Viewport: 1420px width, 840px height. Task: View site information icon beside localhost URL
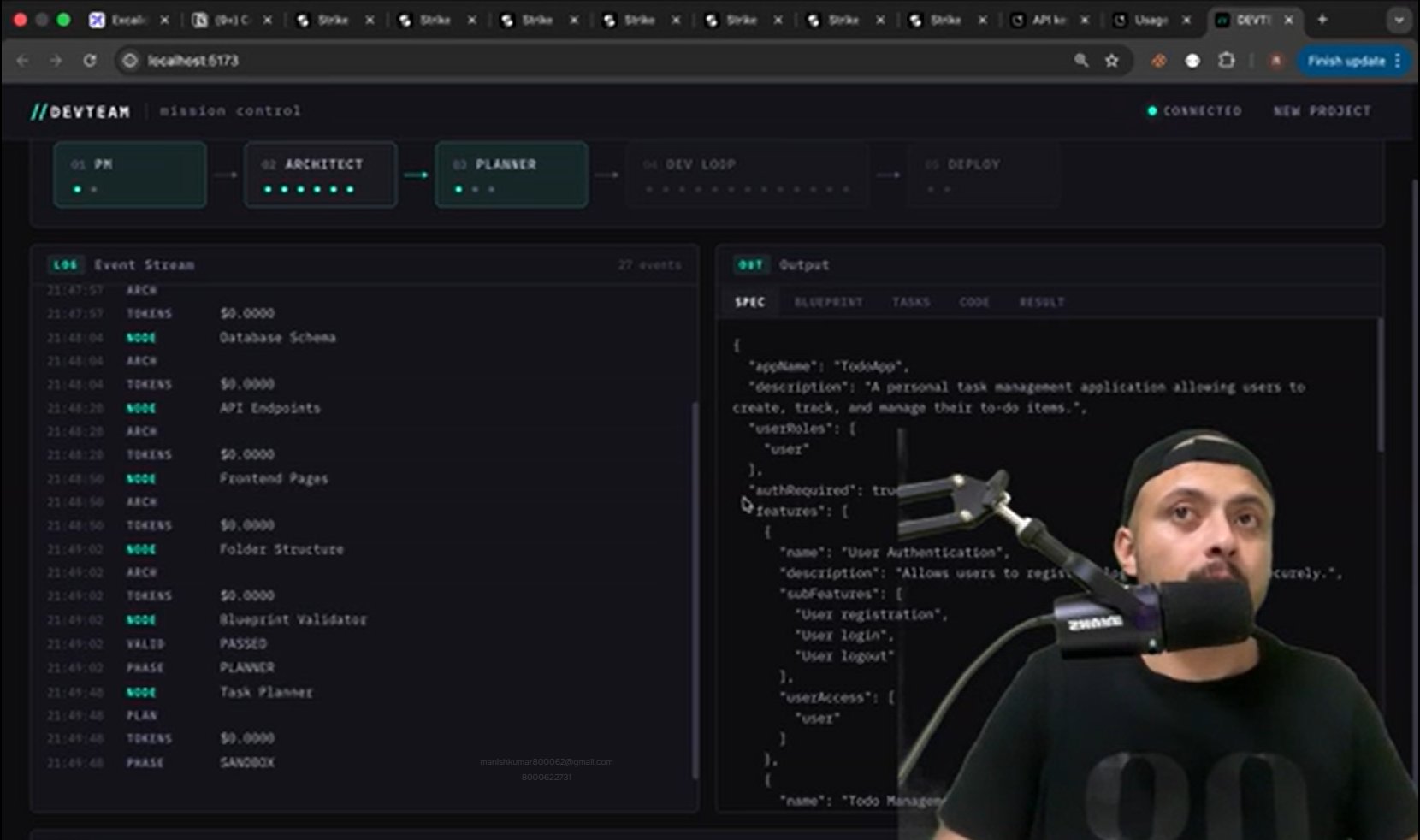click(x=130, y=61)
